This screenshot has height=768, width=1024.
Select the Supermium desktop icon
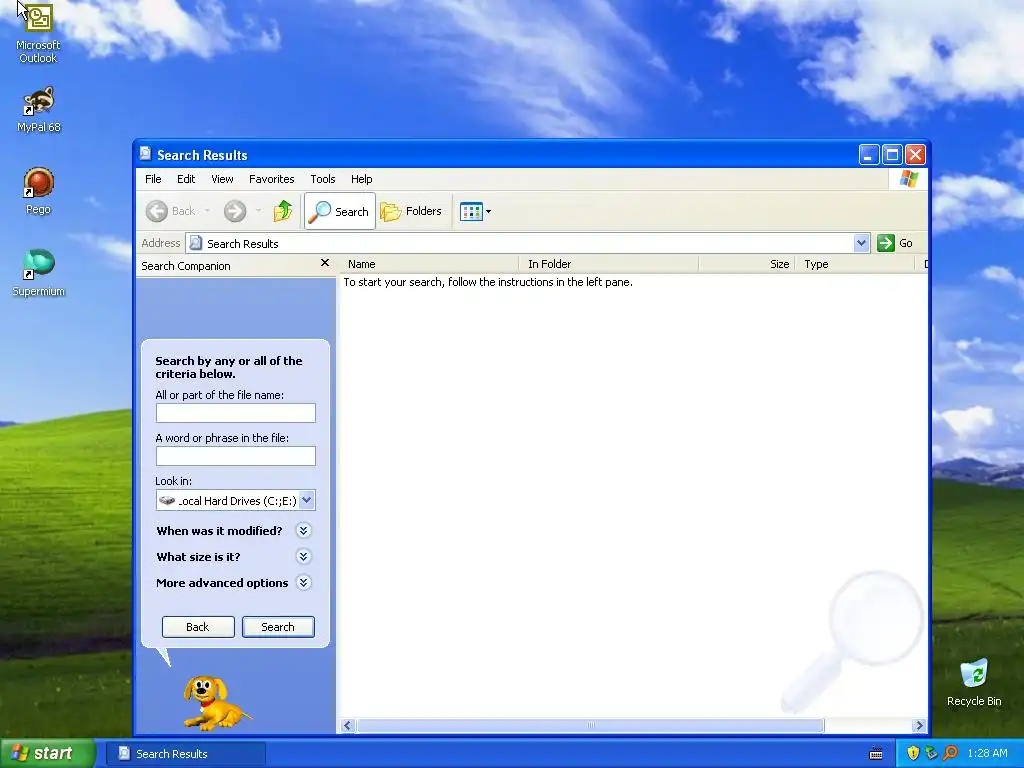[39, 273]
